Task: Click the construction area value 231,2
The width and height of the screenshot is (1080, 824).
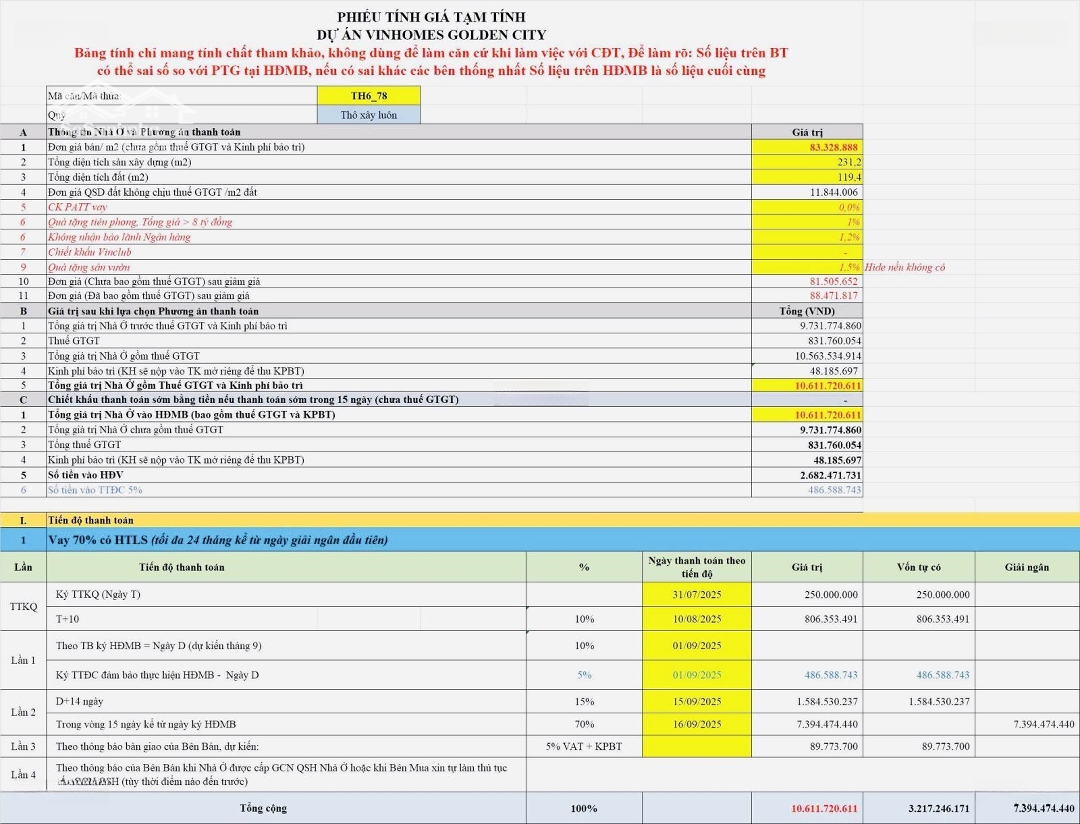Action: point(806,161)
